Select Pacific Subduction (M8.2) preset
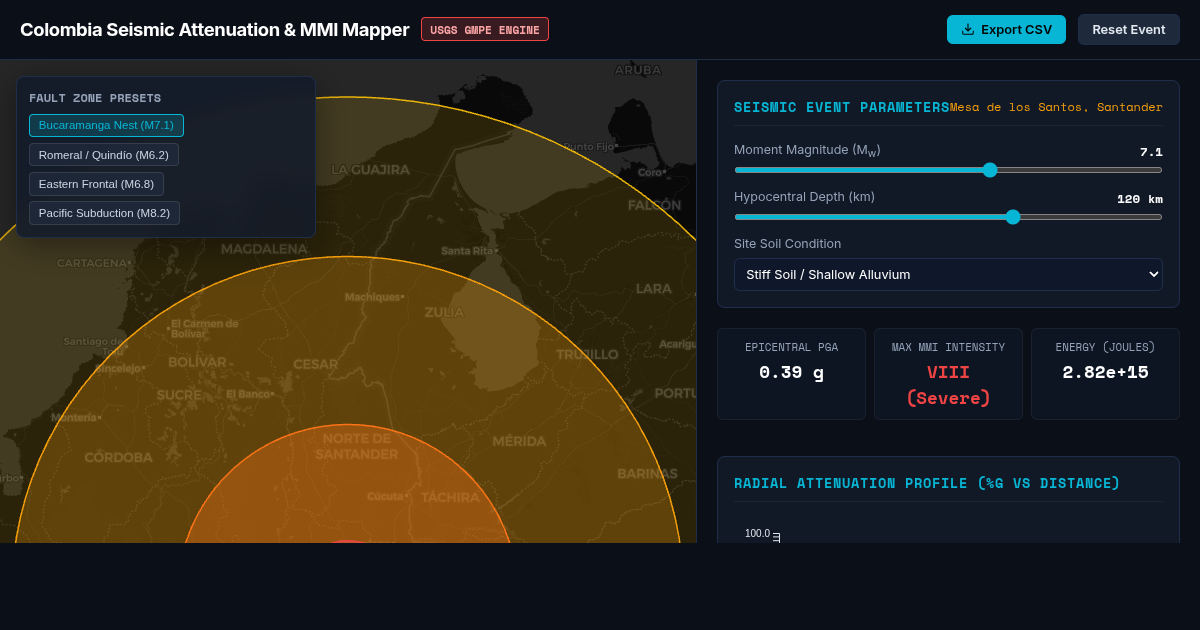Screen dimensions: 1200x630 (x=104, y=212)
